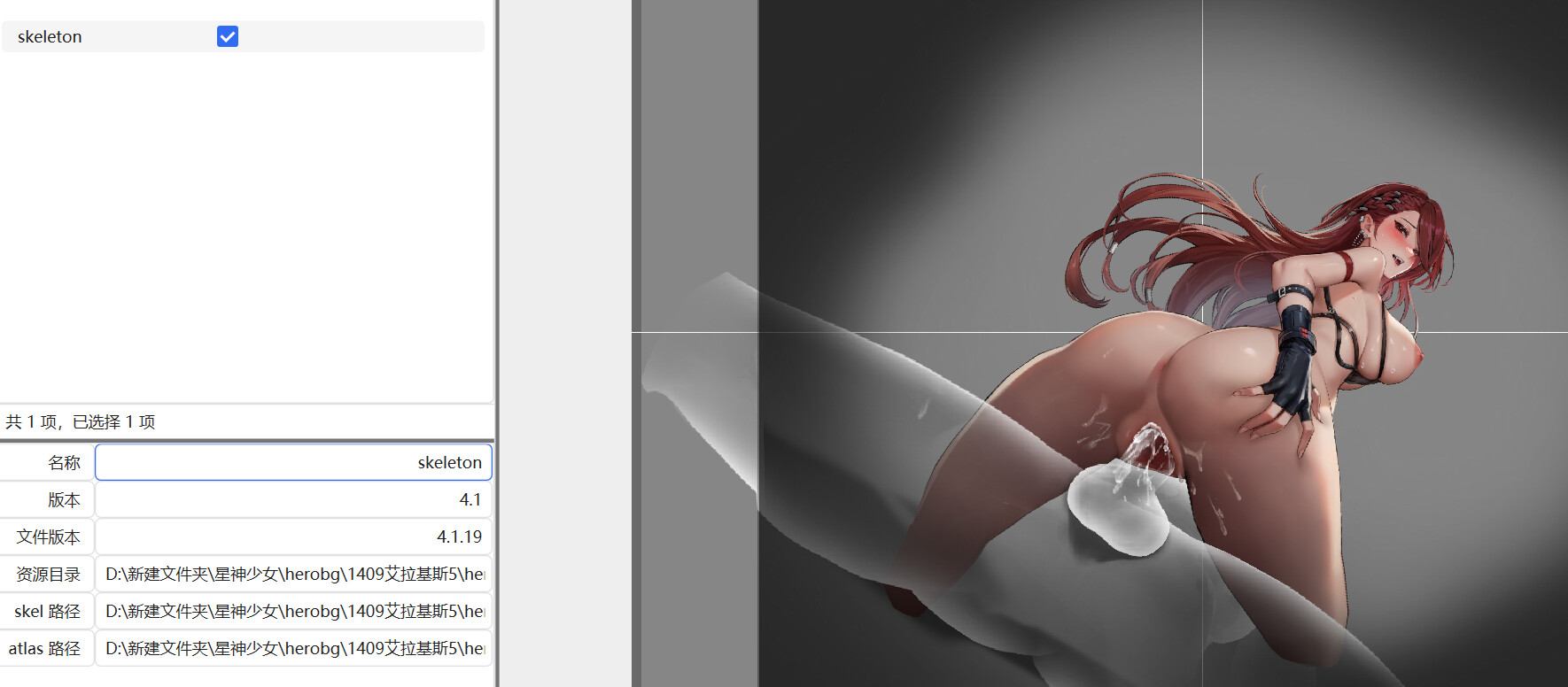1568x687 pixels.
Task: Click the 文件版本 property label
Action: click(x=48, y=536)
